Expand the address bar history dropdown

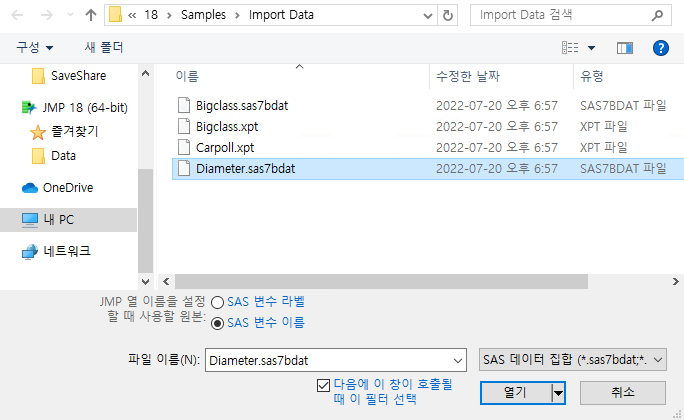click(428, 16)
